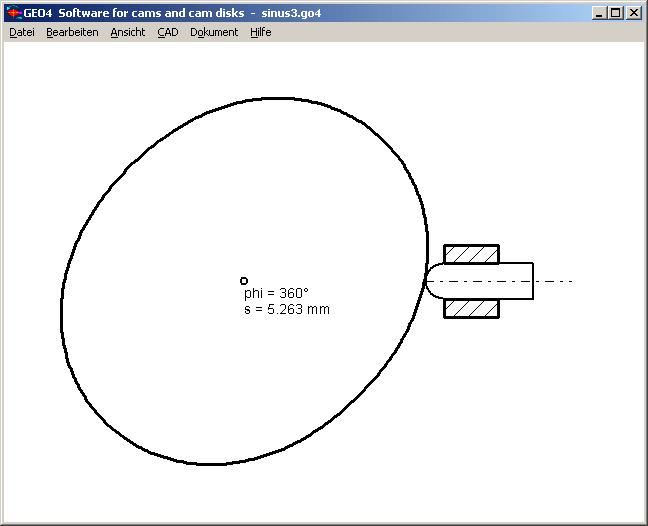Open the Bearbeiten menu

point(72,32)
